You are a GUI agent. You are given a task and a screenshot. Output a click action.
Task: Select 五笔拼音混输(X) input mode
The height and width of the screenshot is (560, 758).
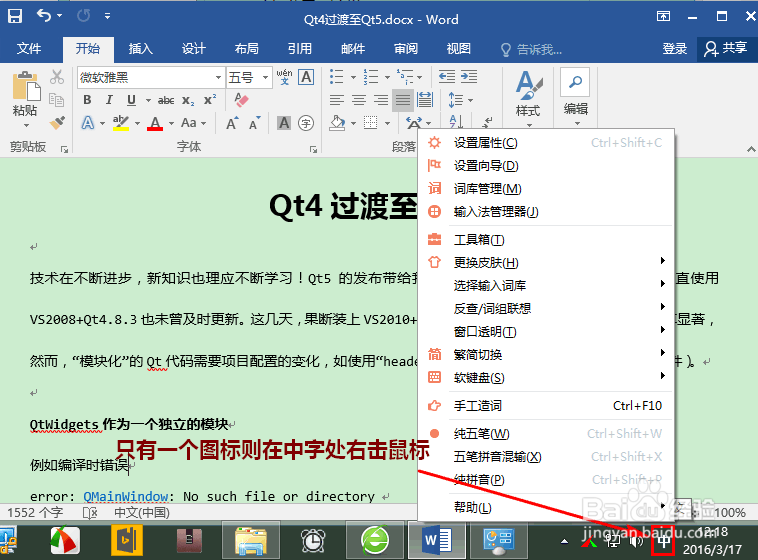click(546, 457)
